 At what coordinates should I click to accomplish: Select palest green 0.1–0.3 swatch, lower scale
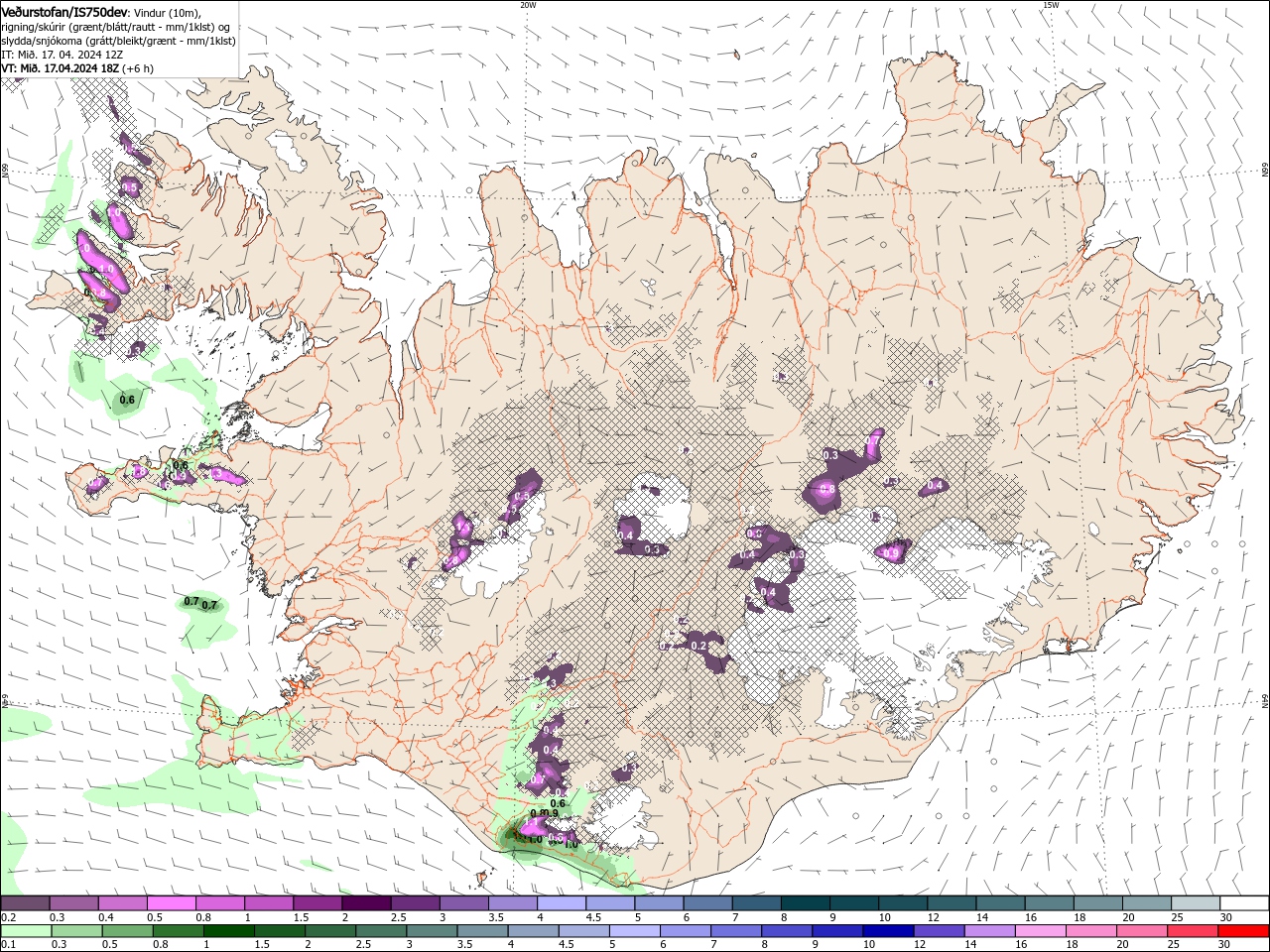pyautogui.click(x=25, y=931)
